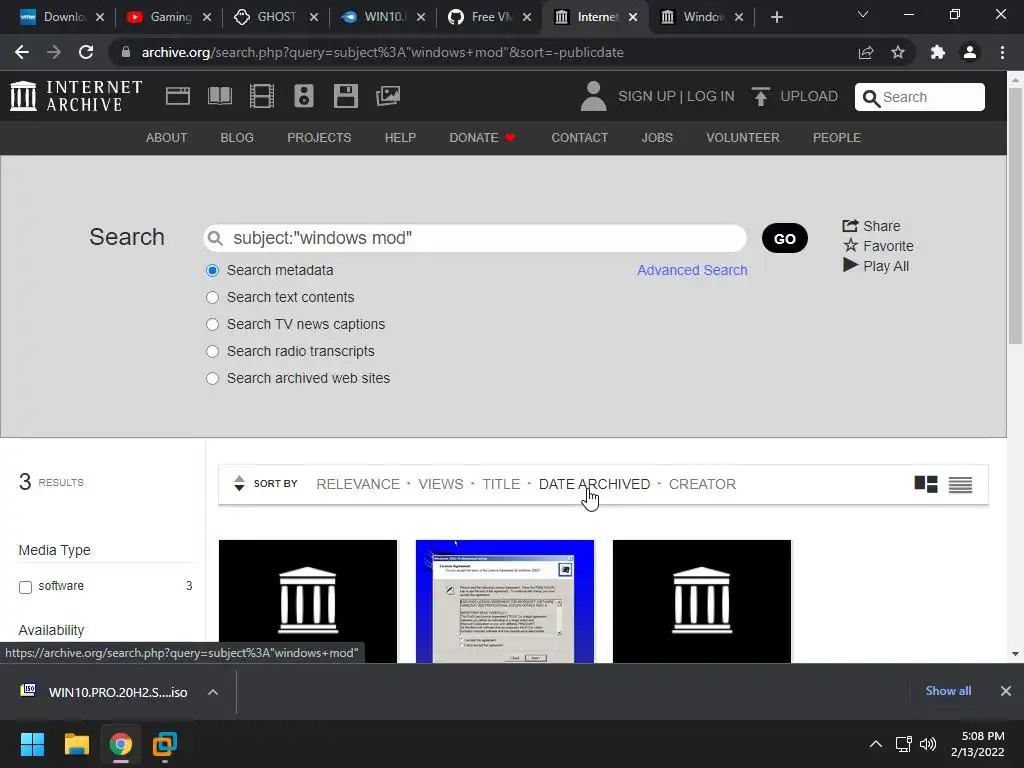Open Chrome tab search chevron
This screenshot has width=1024, height=768.
pos(863,14)
